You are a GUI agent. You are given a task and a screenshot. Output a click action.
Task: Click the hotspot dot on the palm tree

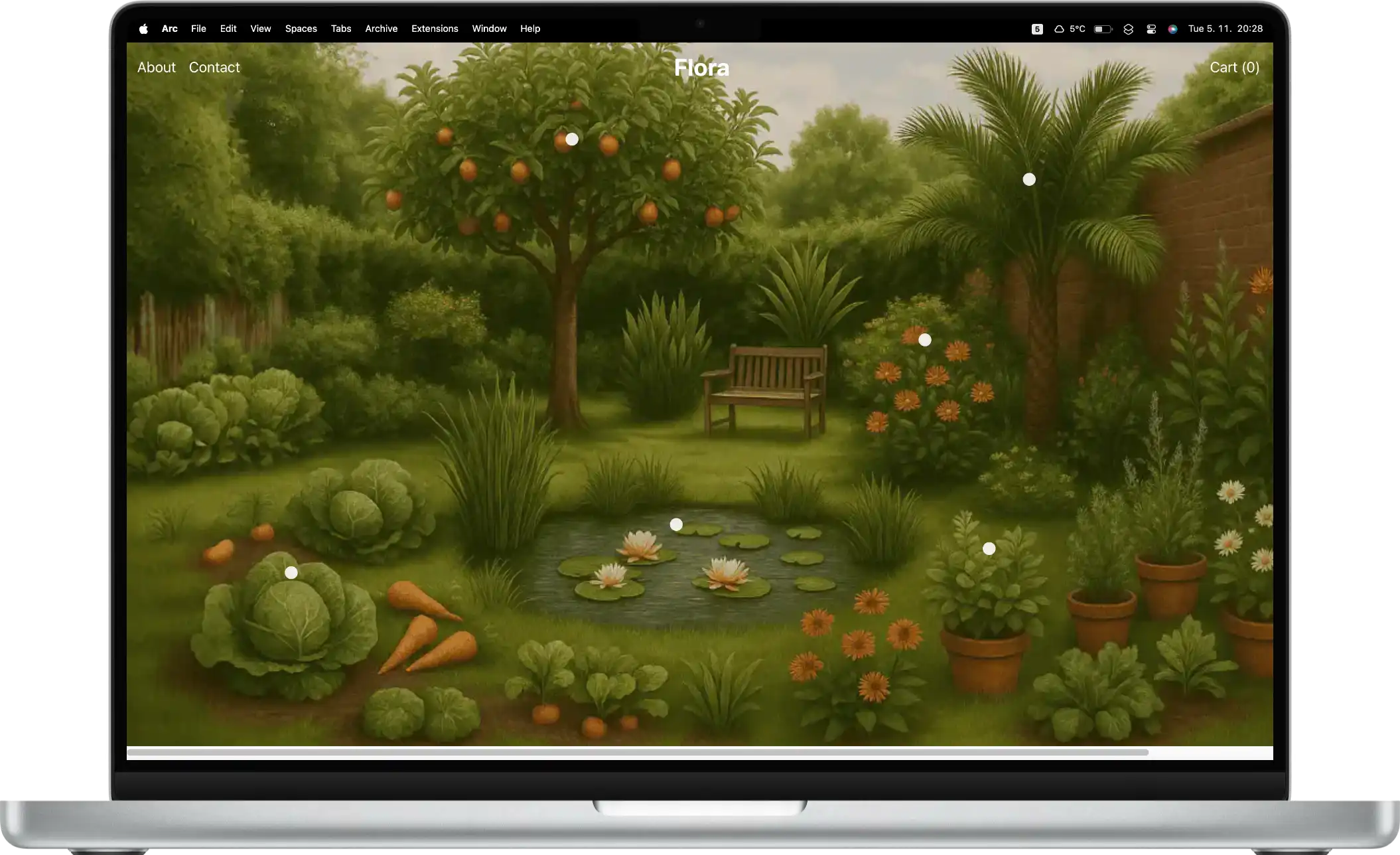coord(1029,179)
